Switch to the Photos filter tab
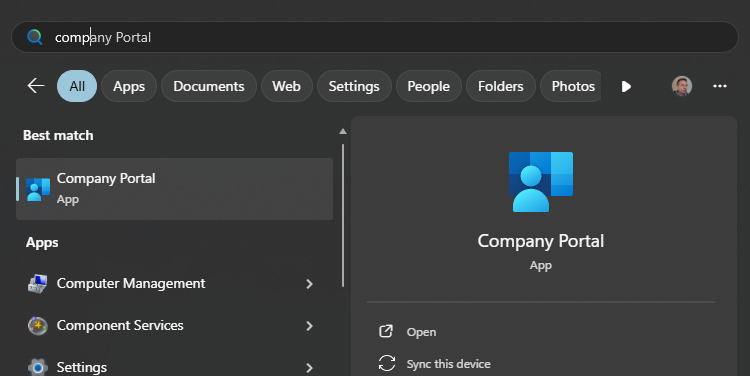Viewport: 750px width, 376px height. tap(571, 86)
